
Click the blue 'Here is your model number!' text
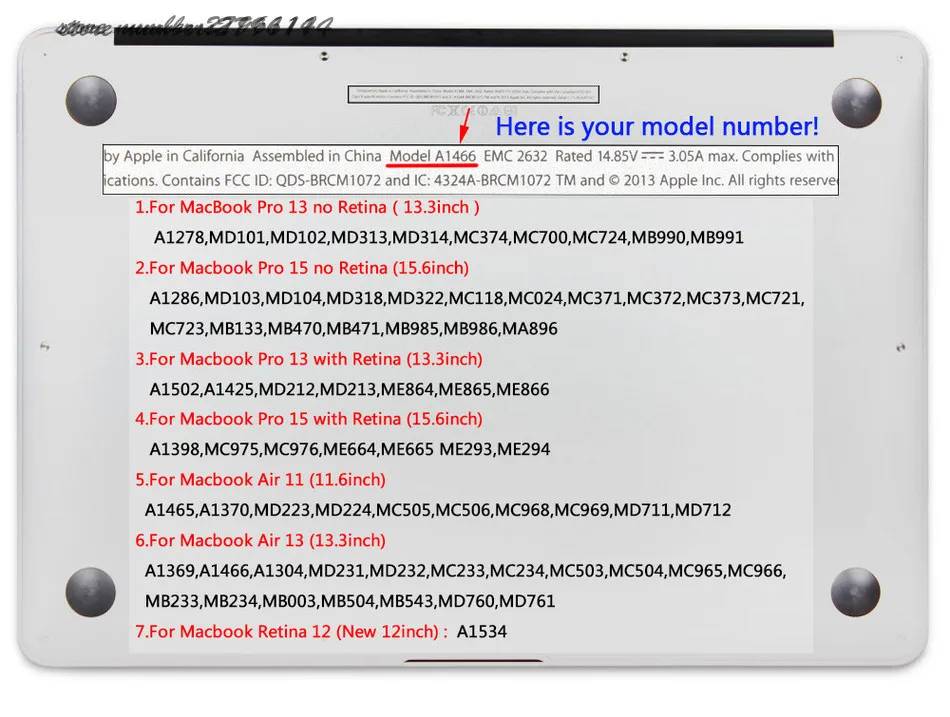click(657, 126)
